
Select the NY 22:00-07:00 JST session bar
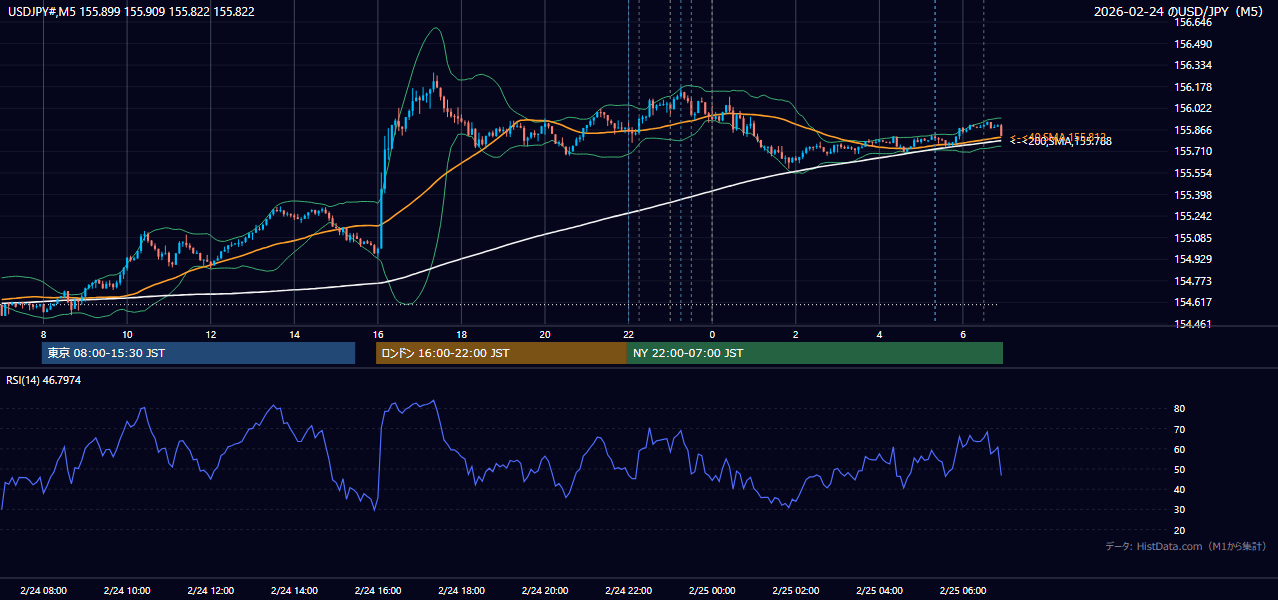[x=815, y=353]
